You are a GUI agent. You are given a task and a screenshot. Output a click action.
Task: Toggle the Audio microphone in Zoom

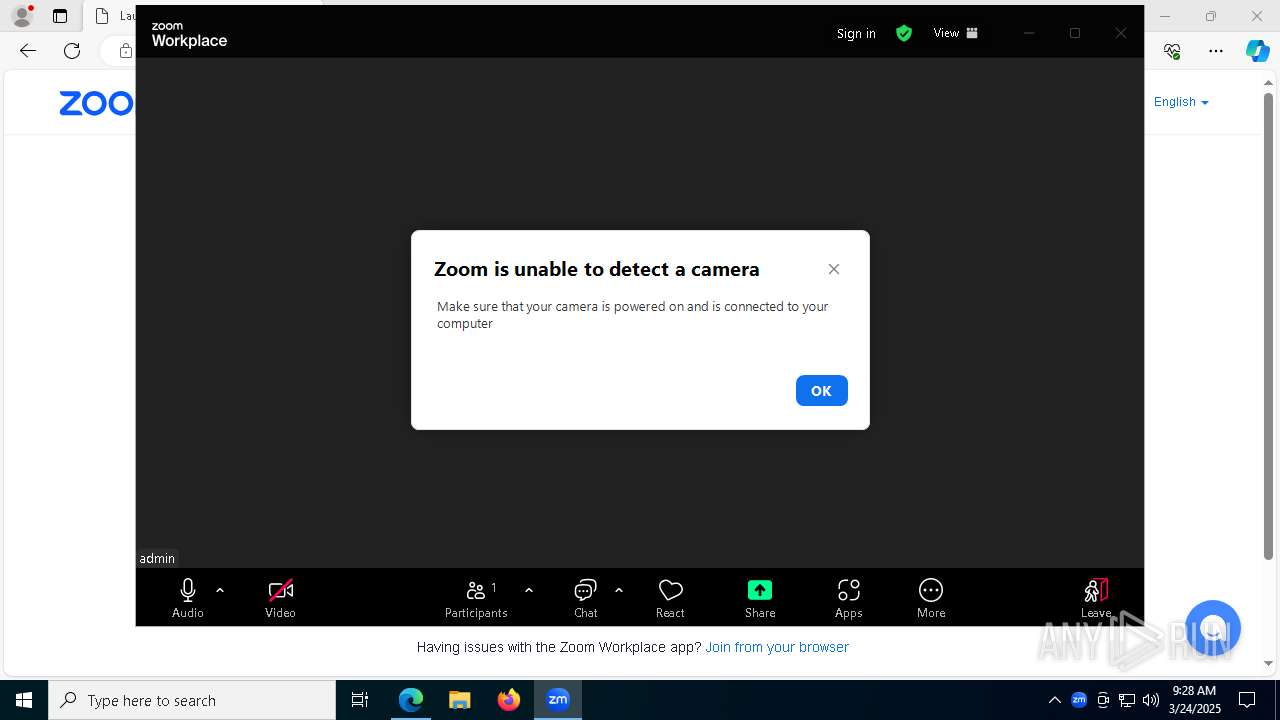tap(188, 598)
